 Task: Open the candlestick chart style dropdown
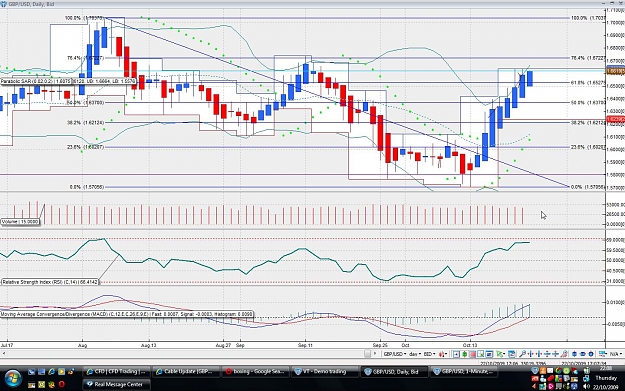click(x=443, y=354)
